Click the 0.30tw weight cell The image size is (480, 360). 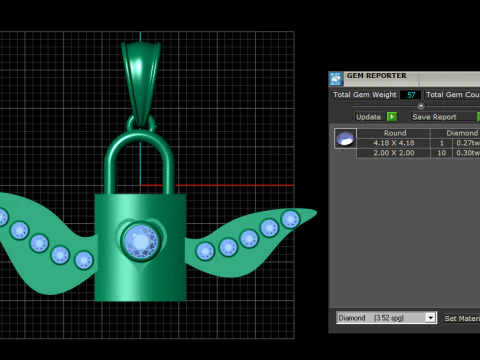(x=467, y=153)
